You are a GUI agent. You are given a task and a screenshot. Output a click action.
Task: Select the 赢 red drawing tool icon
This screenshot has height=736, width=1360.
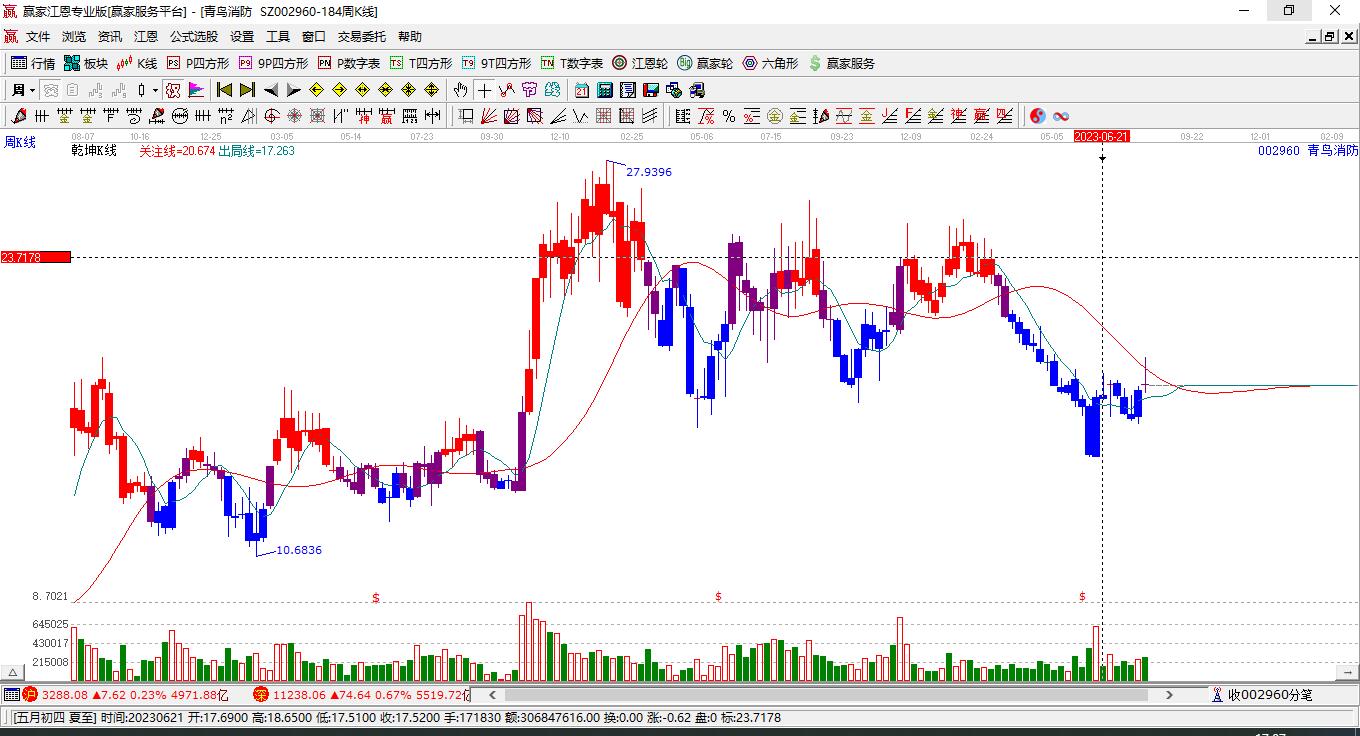(387, 116)
